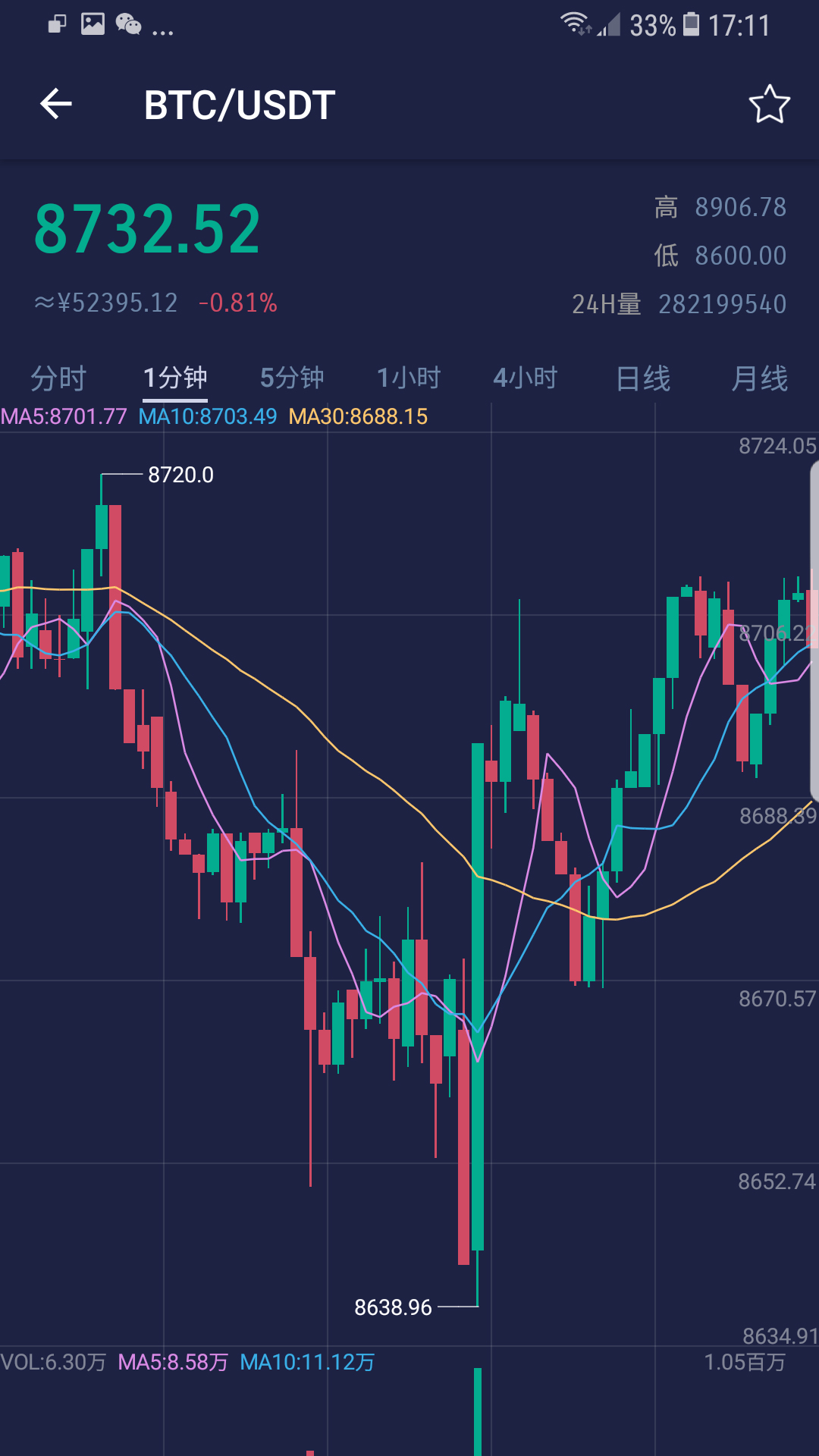Tap the battery icon in status bar

[x=691, y=24]
